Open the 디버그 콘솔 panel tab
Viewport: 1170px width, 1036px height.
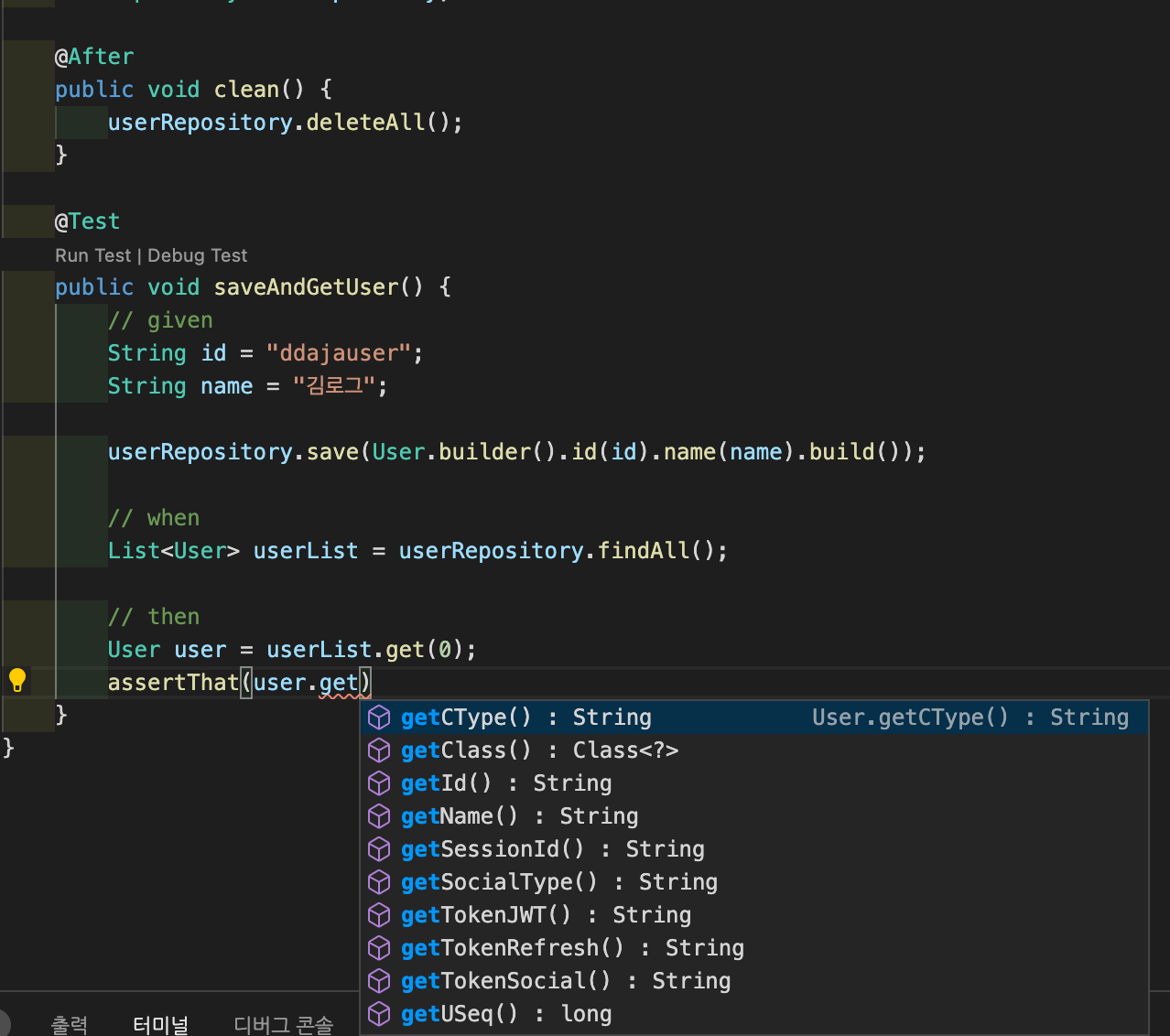[x=284, y=1024]
